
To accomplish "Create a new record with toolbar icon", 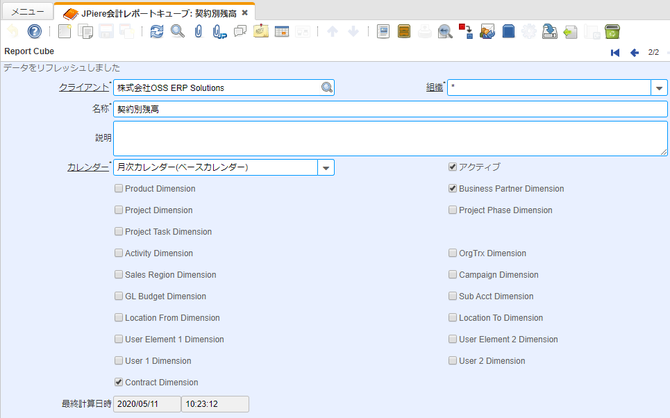I will click(x=65, y=31).
